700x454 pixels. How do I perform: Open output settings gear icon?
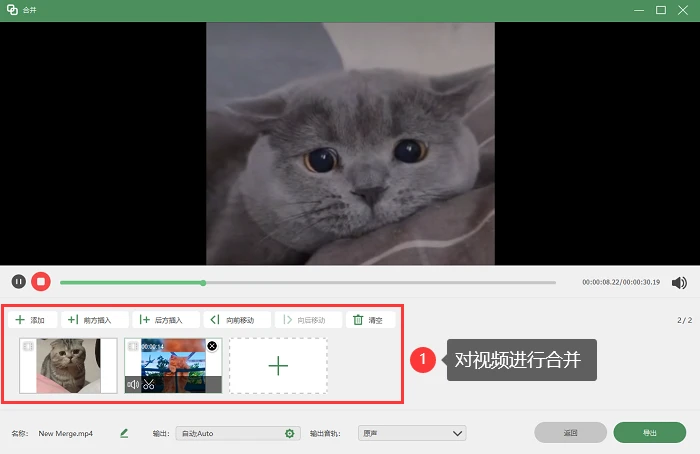[290, 433]
